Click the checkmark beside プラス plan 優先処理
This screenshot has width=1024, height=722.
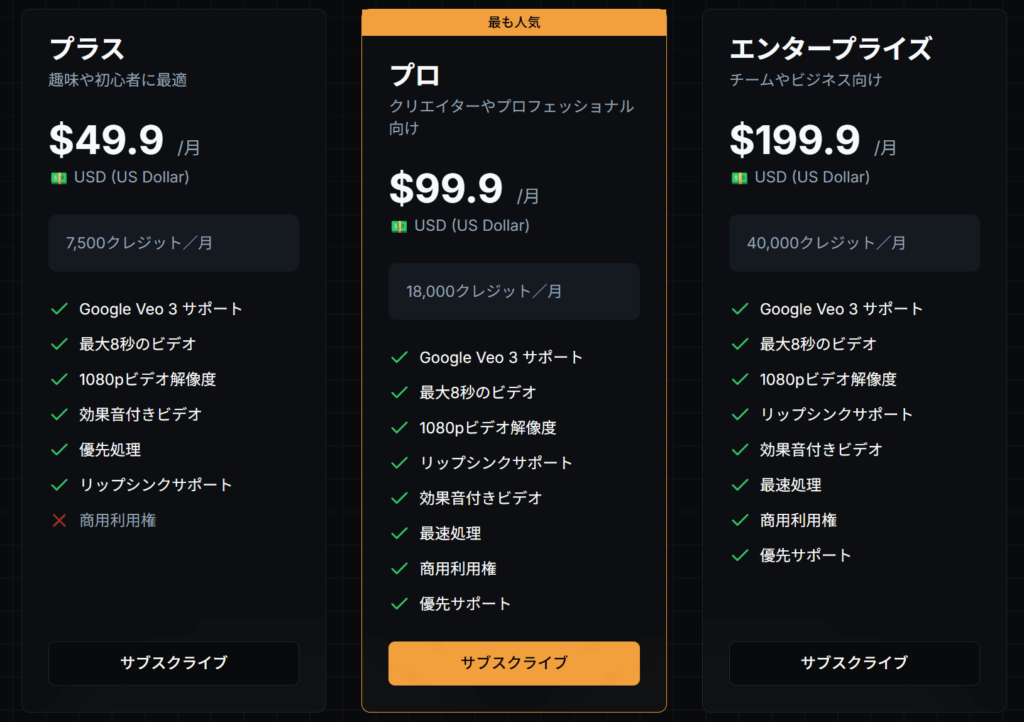tap(59, 450)
